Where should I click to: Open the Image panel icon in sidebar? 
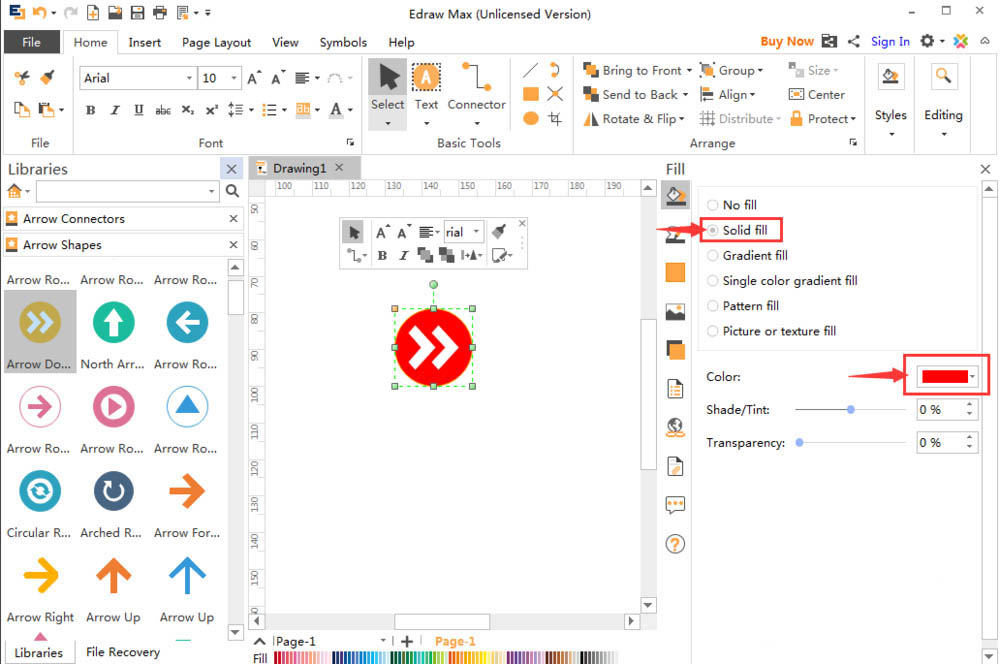[x=675, y=312]
